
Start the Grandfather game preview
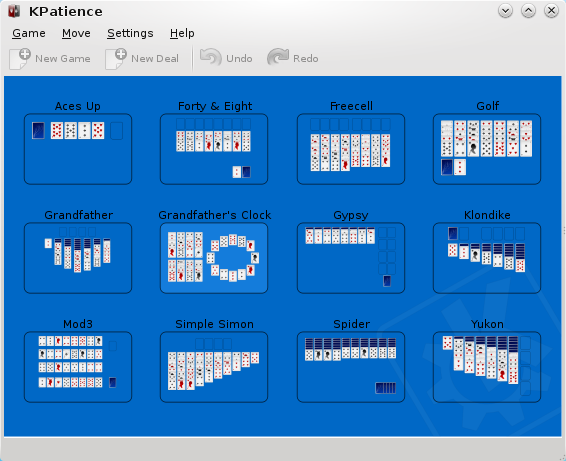78,258
